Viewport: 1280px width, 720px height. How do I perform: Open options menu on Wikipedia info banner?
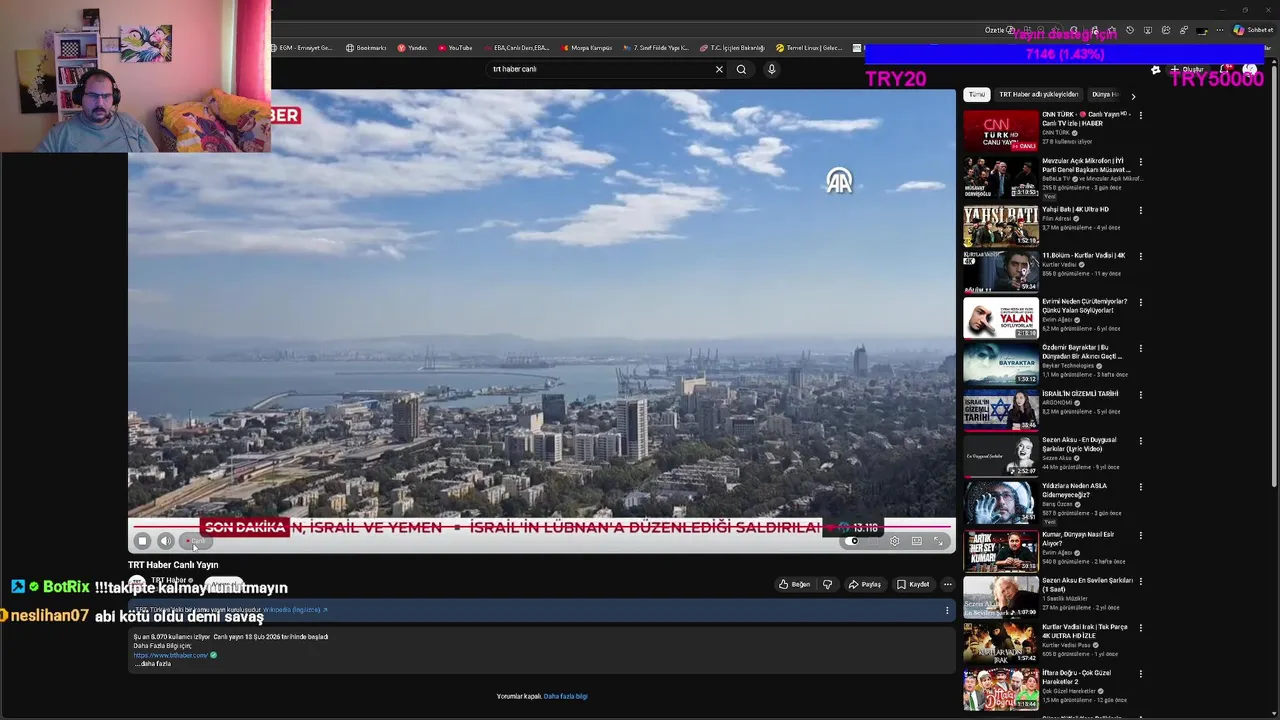(x=947, y=610)
